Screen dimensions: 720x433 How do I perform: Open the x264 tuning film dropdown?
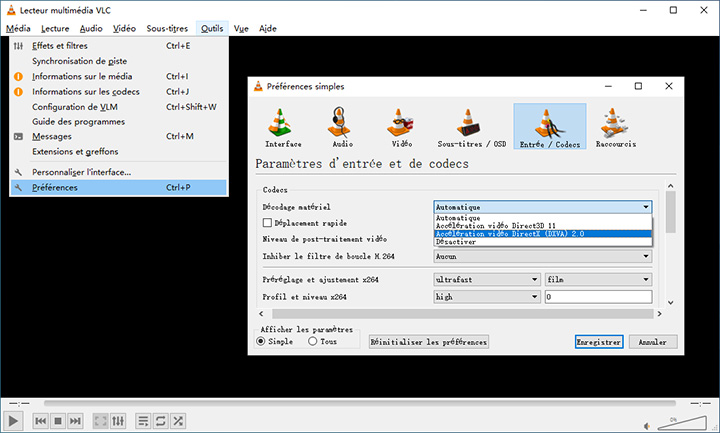coord(598,279)
